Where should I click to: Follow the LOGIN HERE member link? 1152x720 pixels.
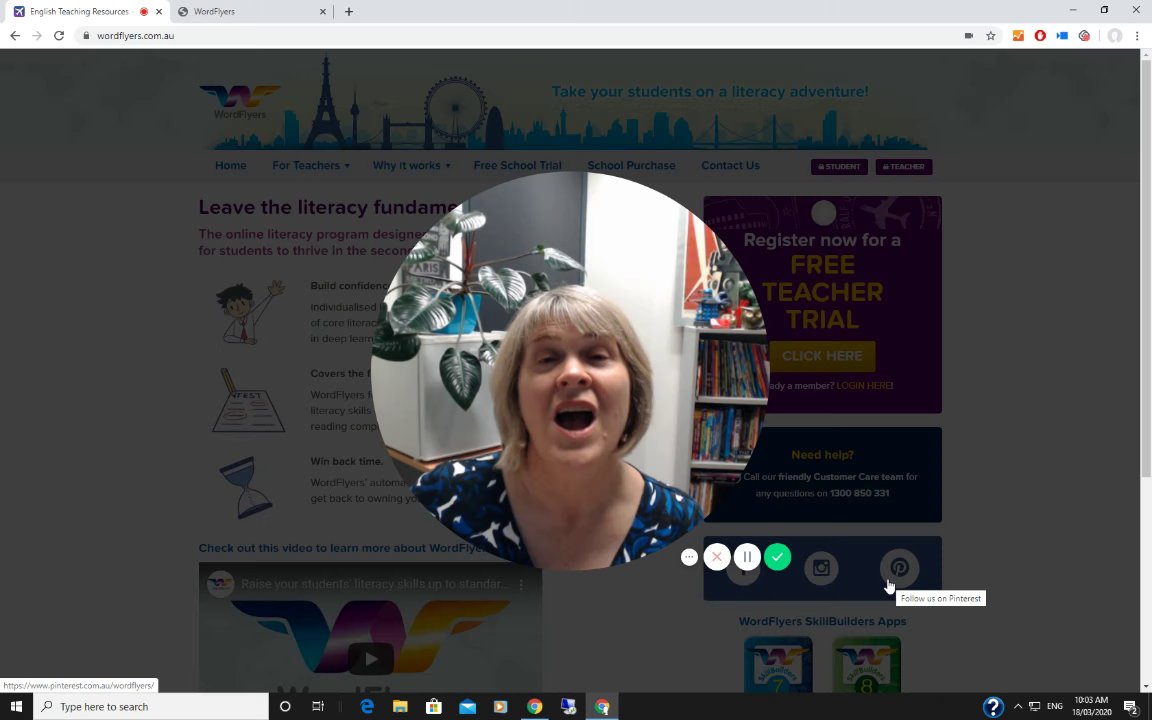pyautogui.click(x=863, y=386)
